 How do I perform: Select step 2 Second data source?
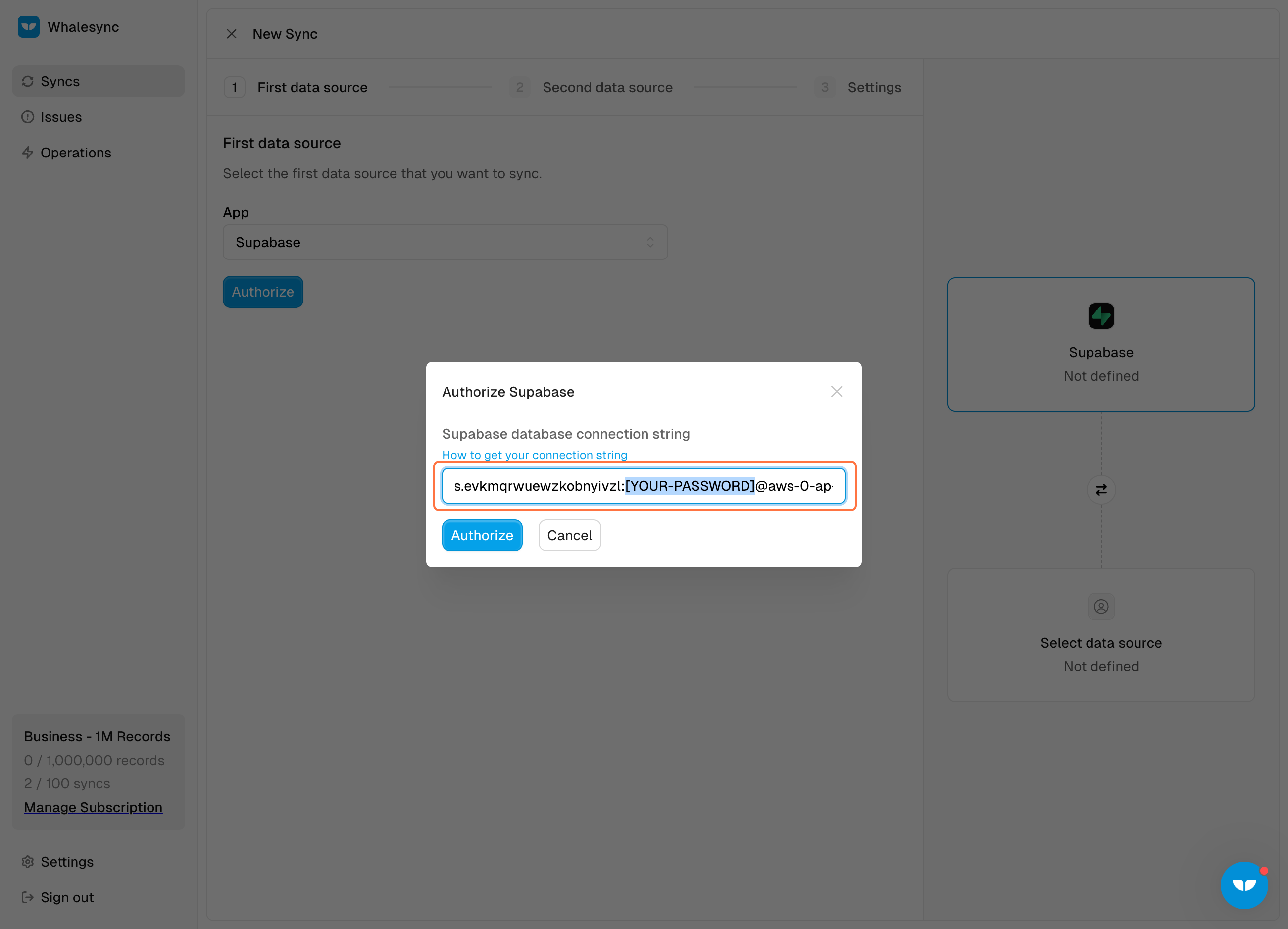coord(591,88)
